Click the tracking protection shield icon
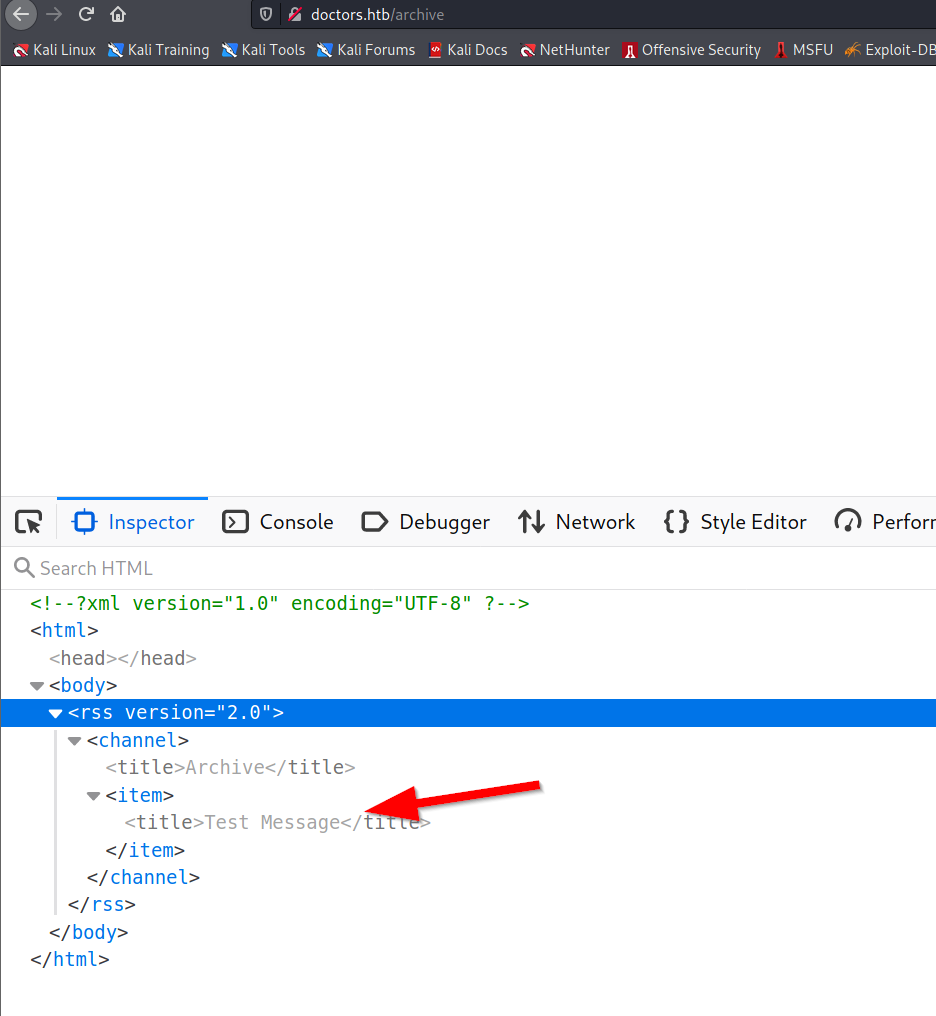The image size is (936, 1016). [266, 14]
